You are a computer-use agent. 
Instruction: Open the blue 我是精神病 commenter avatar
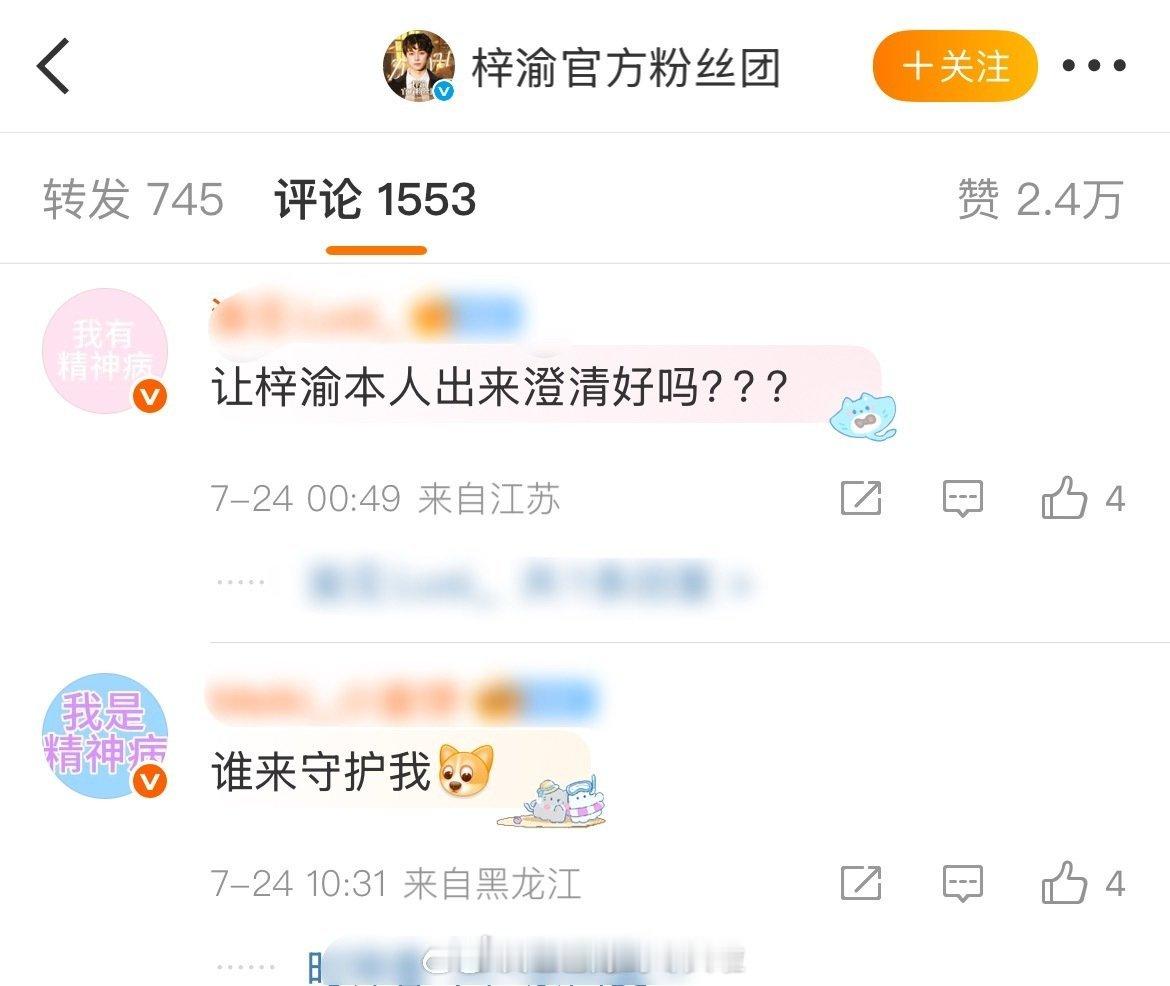(x=104, y=736)
